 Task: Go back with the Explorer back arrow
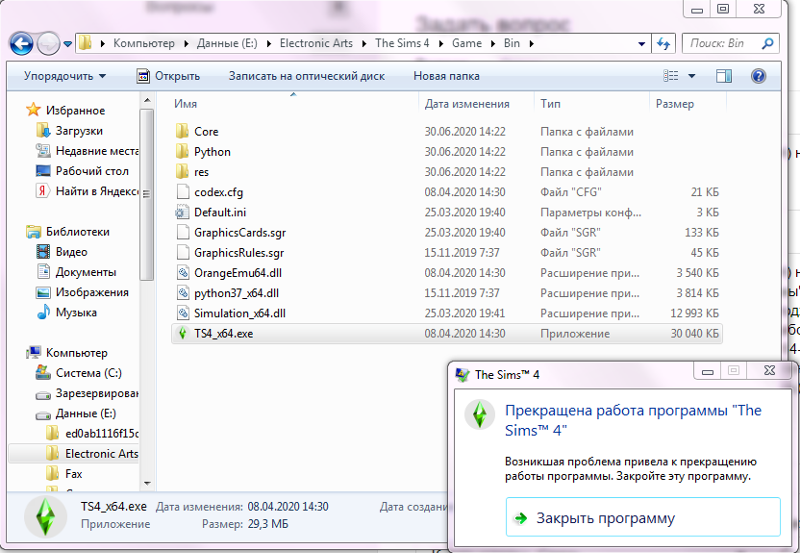pyautogui.click(x=21, y=44)
